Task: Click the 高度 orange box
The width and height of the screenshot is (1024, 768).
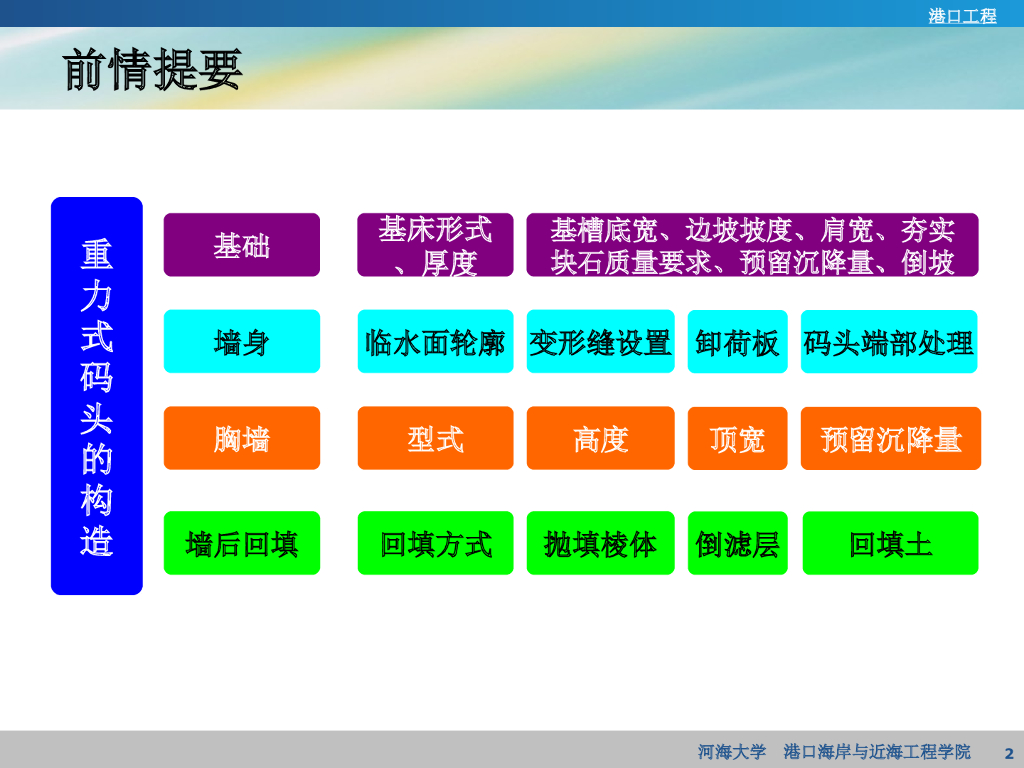Action: click(x=600, y=438)
